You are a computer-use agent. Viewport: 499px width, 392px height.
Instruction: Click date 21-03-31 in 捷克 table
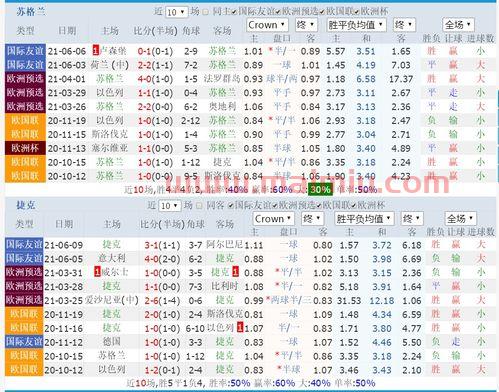pyautogui.click(x=63, y=273)
